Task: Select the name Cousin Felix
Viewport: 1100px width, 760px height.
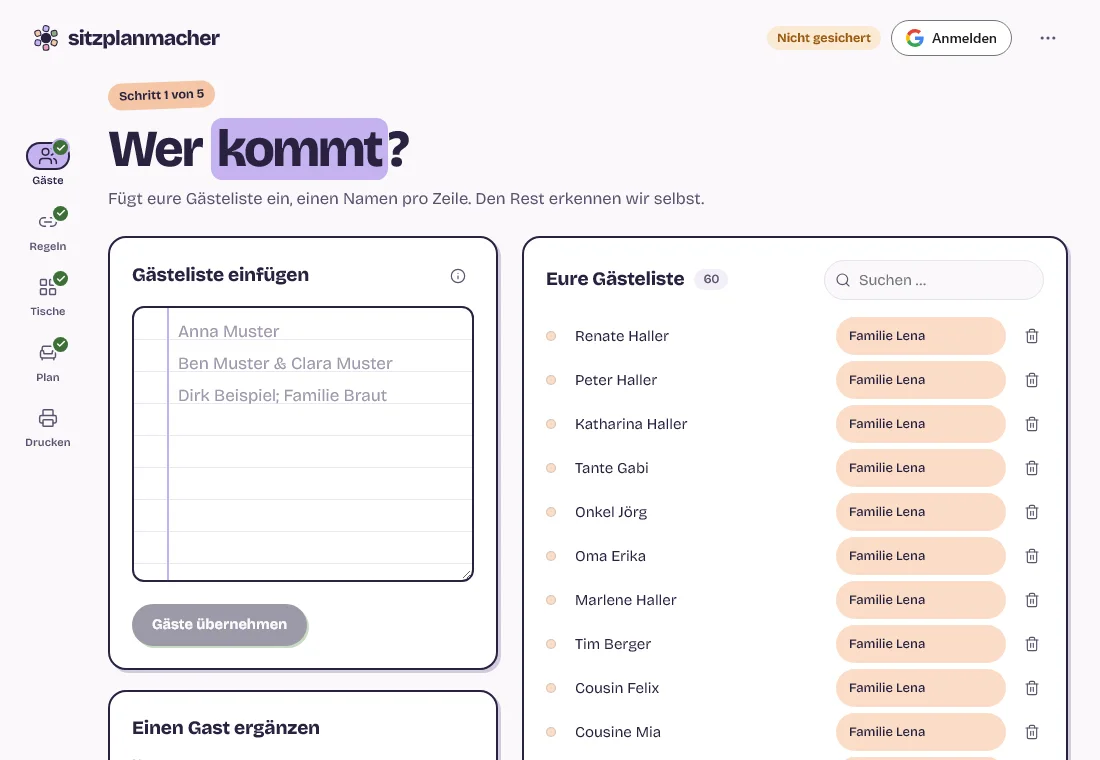Action: [617, 688]
